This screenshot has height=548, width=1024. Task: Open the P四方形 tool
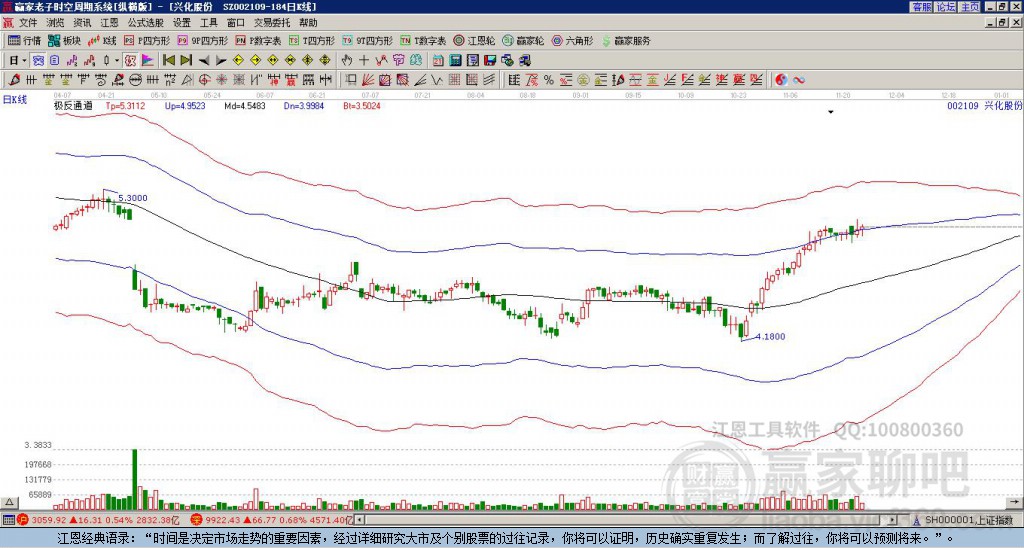(x=146, y=40)
